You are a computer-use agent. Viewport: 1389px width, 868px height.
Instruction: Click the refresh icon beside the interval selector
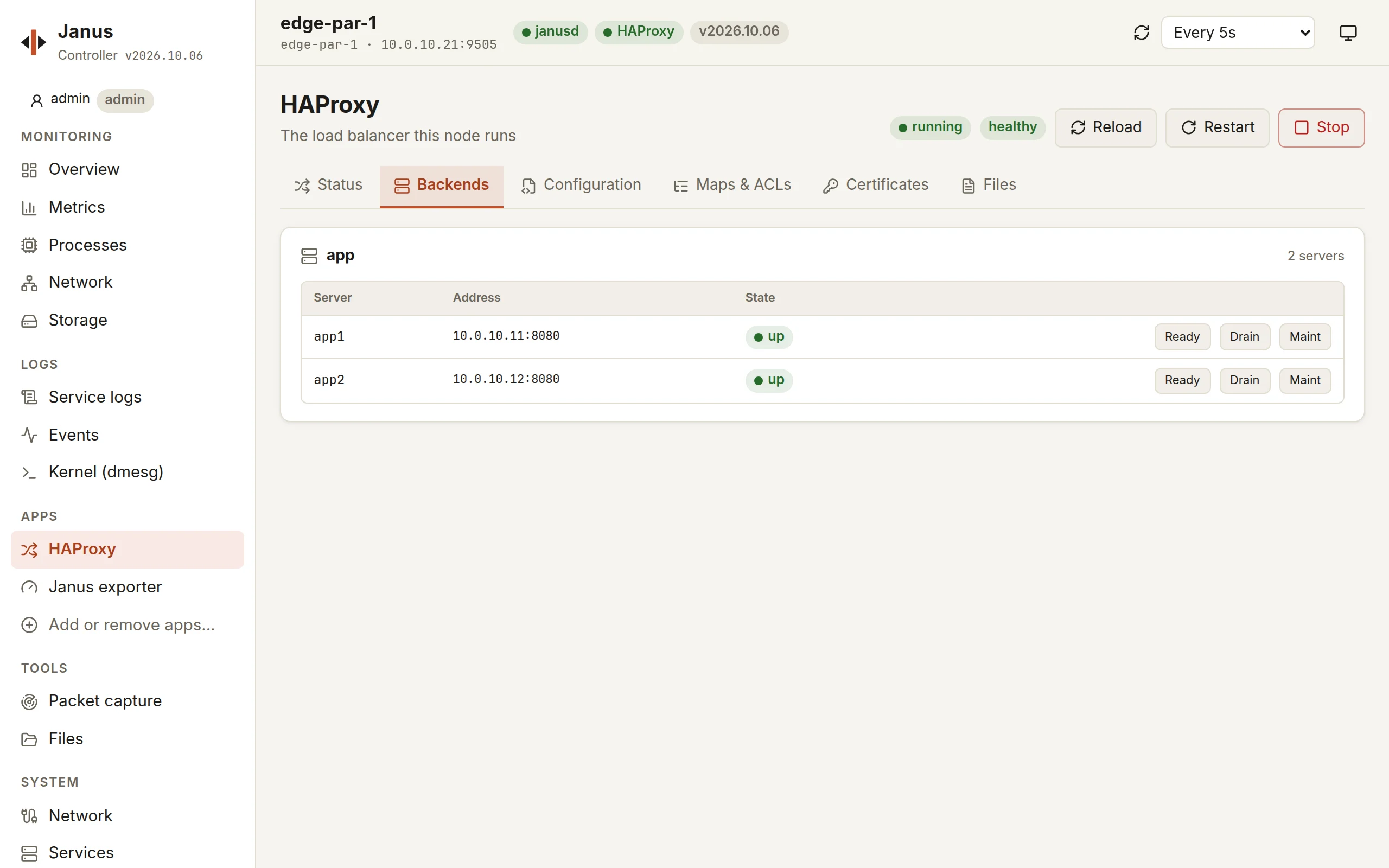coord(1141,33)
